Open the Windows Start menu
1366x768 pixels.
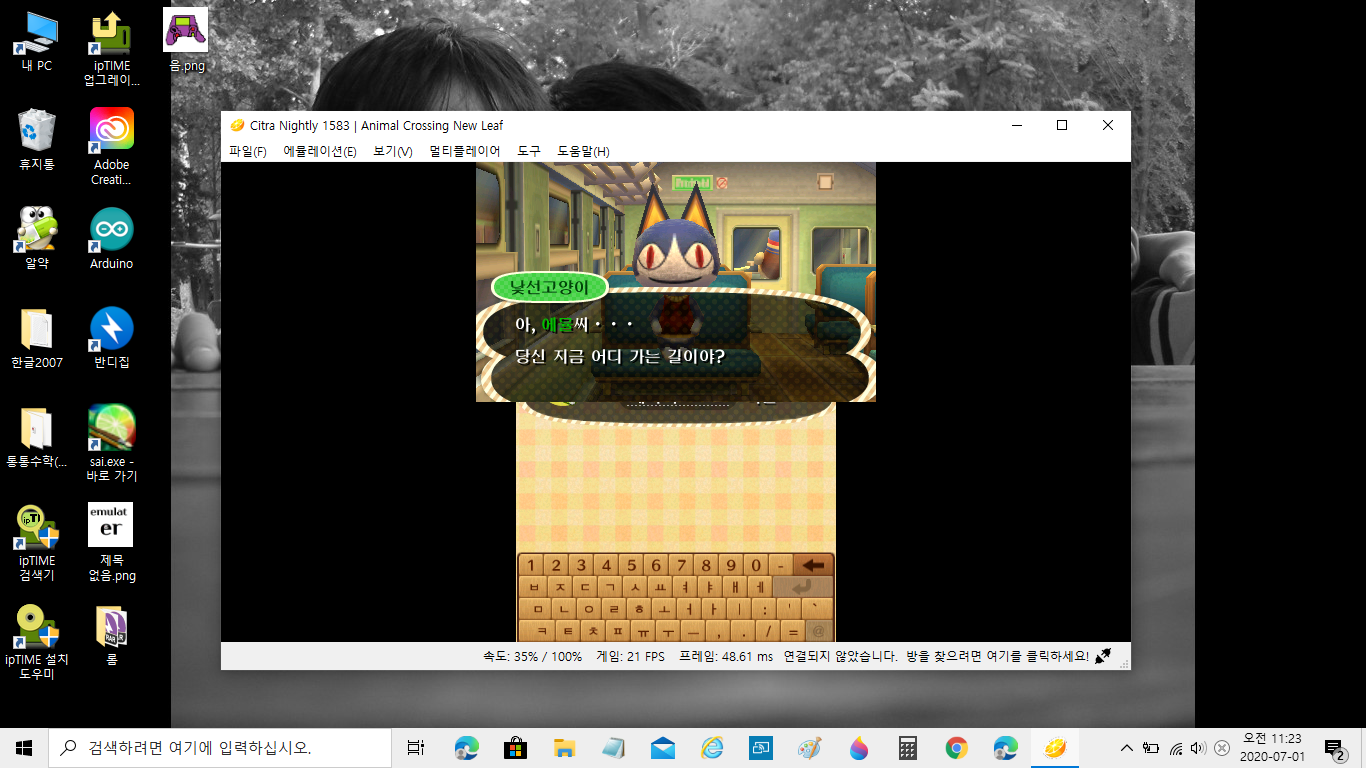[24, 748]
